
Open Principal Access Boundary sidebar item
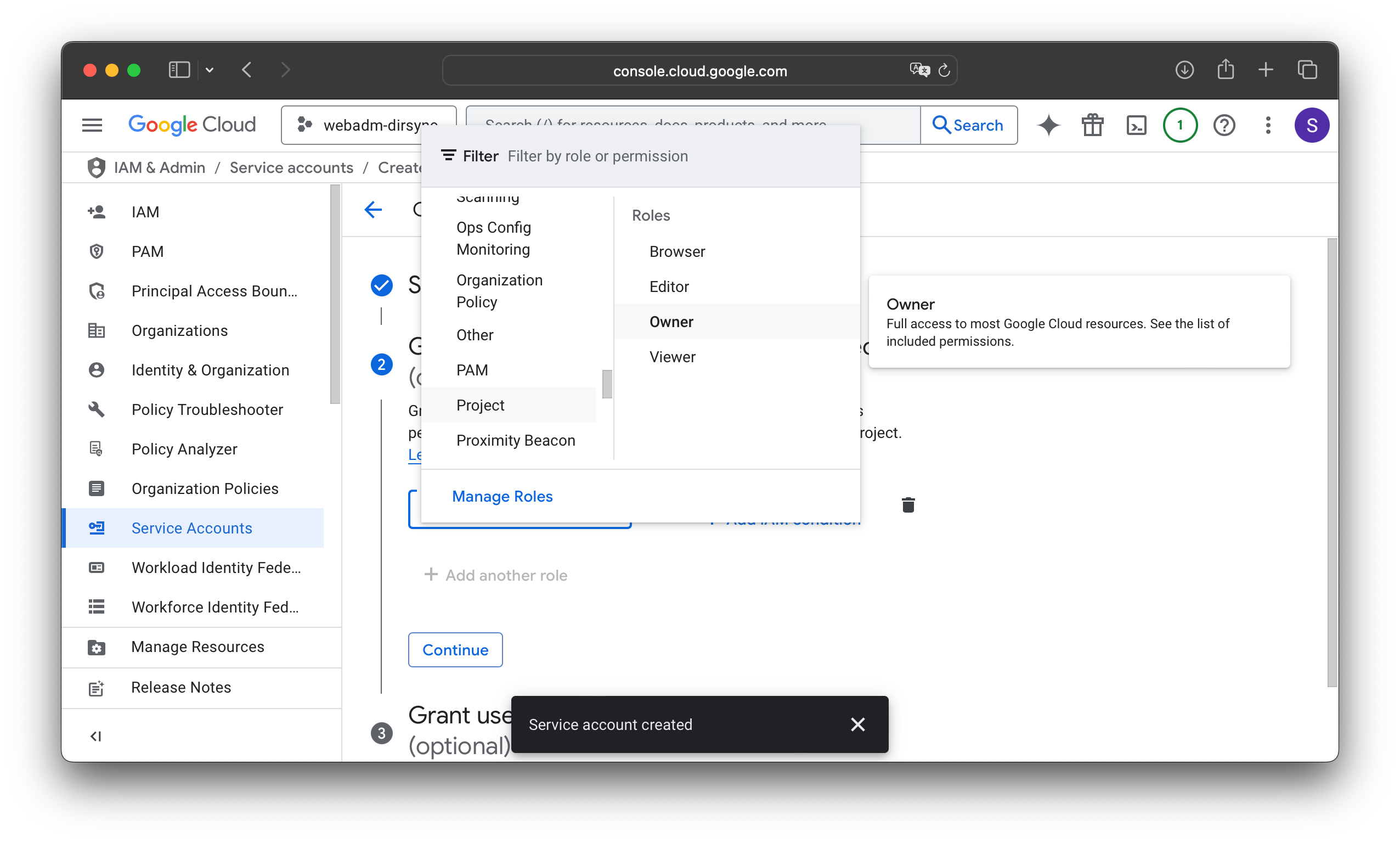193,291
